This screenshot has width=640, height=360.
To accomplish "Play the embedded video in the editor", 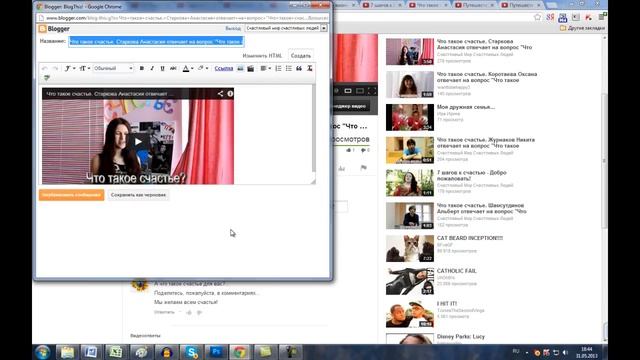I will pos(138,142).
